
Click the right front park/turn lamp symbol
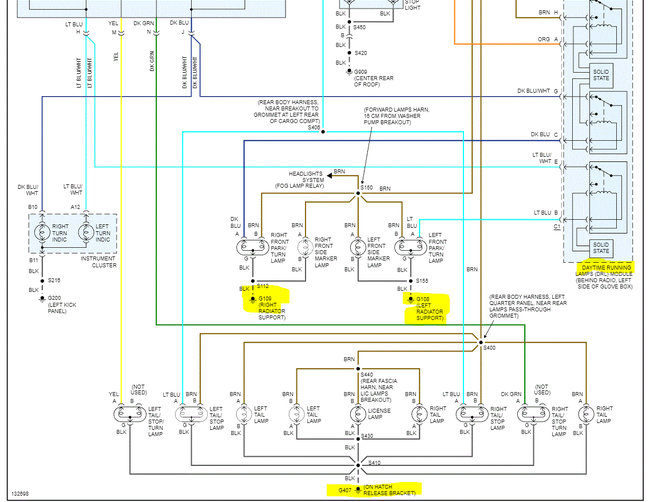252,247
